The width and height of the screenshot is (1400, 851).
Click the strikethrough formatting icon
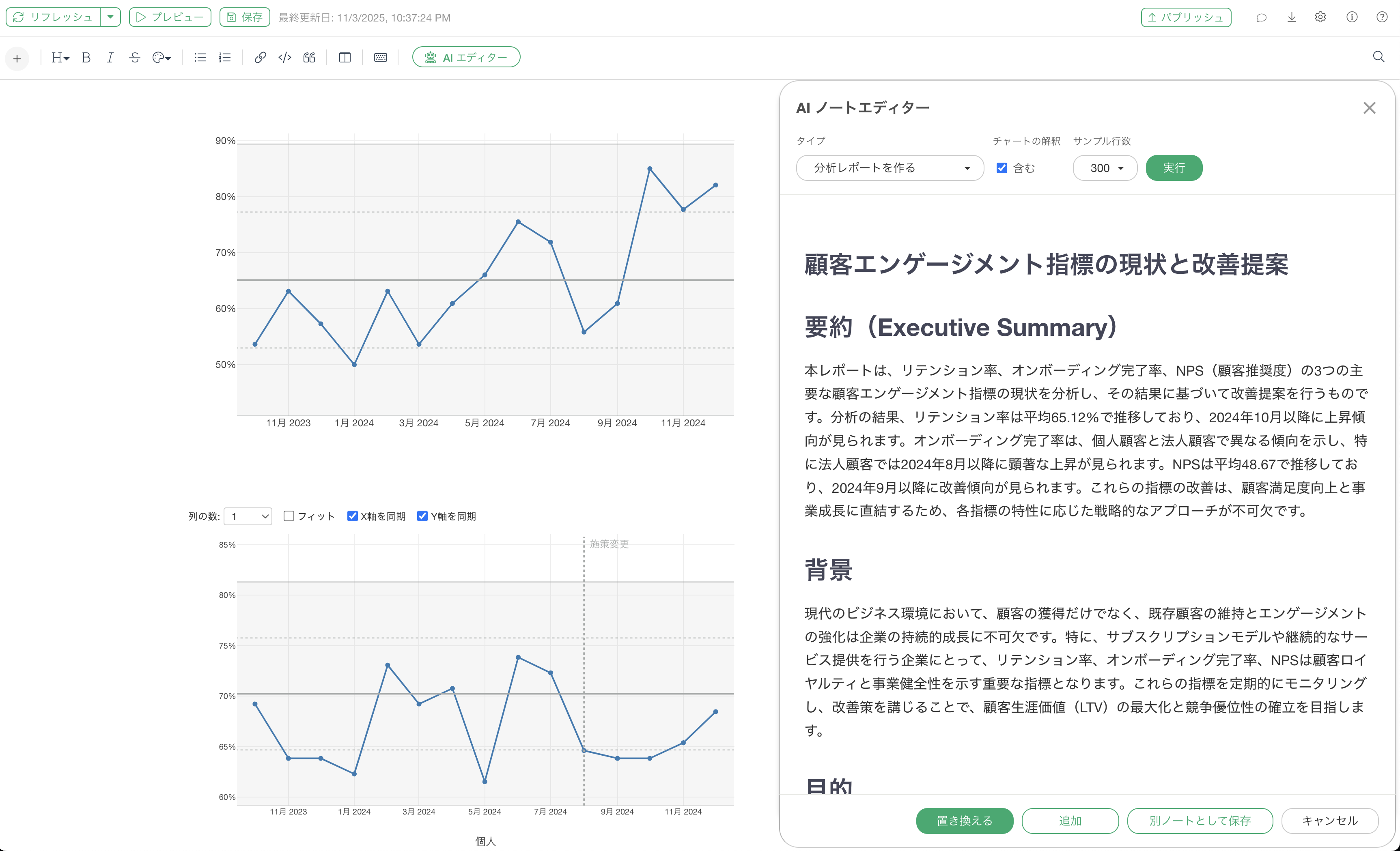tap(135, 57)
